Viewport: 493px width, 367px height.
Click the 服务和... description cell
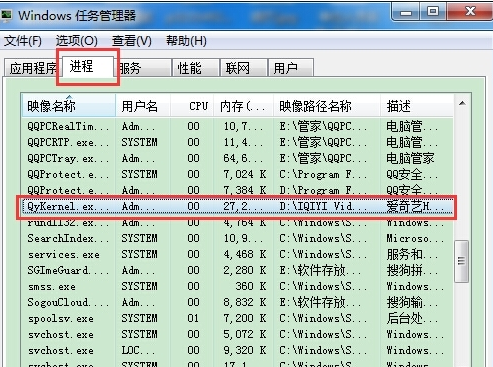click(x=412, y=254)
